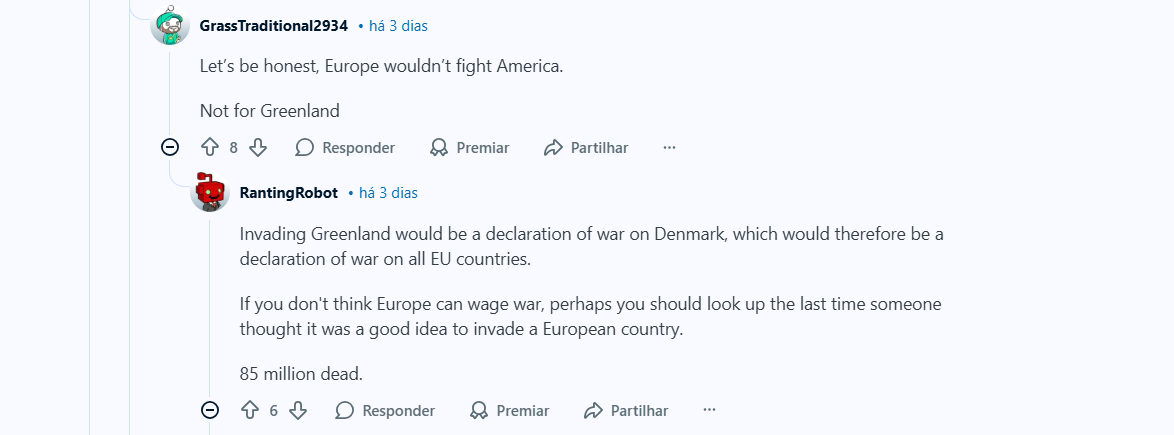1174x435 pixels.
Task: Collapse RantingRobot's comment thread
Action: [210, 410]
